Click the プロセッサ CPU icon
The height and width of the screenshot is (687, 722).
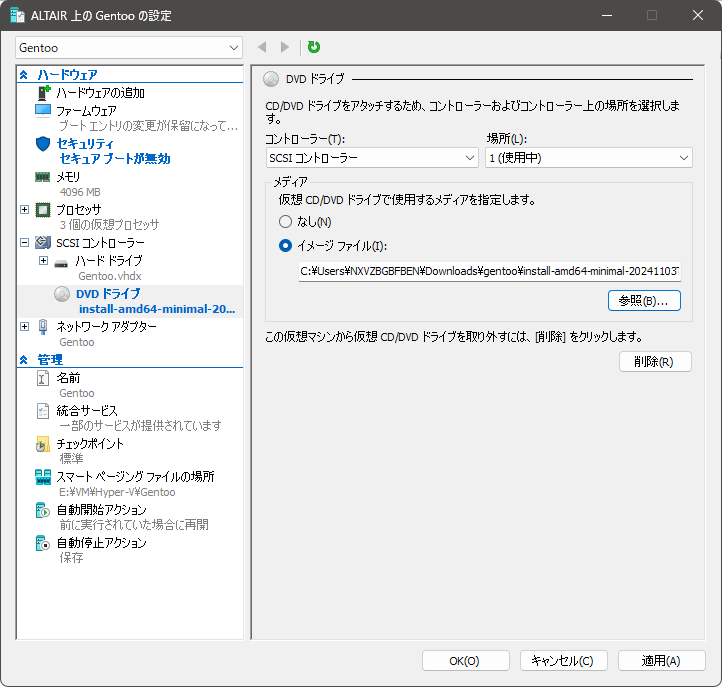(x=43, y=210)
